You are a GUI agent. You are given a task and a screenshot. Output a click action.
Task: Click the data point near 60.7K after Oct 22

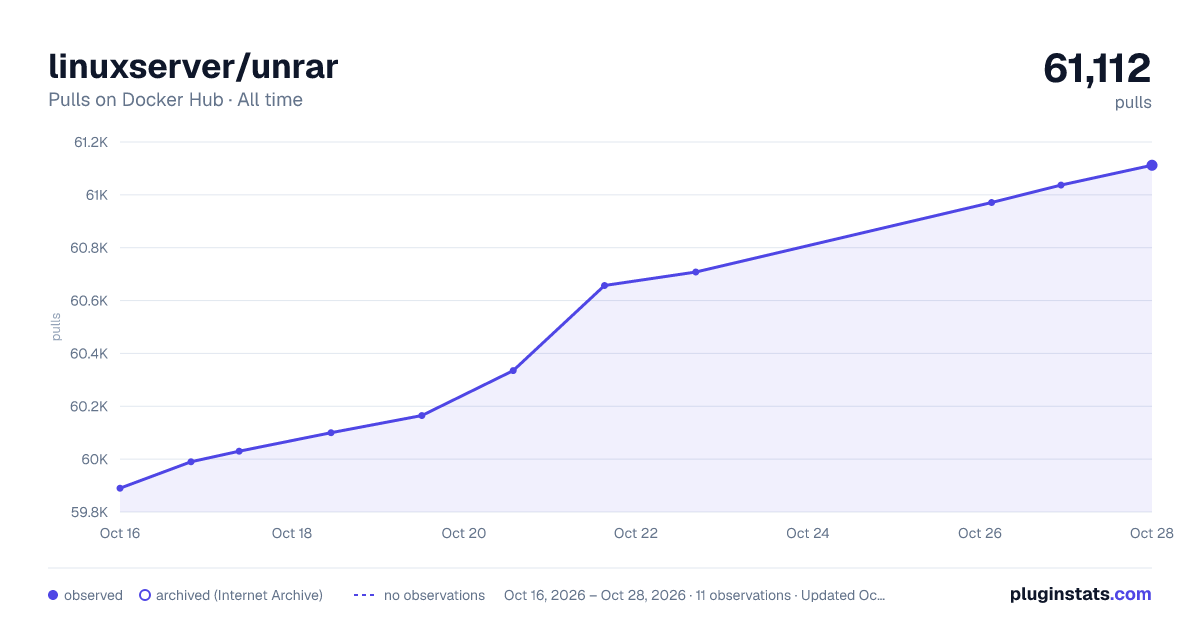695,272
